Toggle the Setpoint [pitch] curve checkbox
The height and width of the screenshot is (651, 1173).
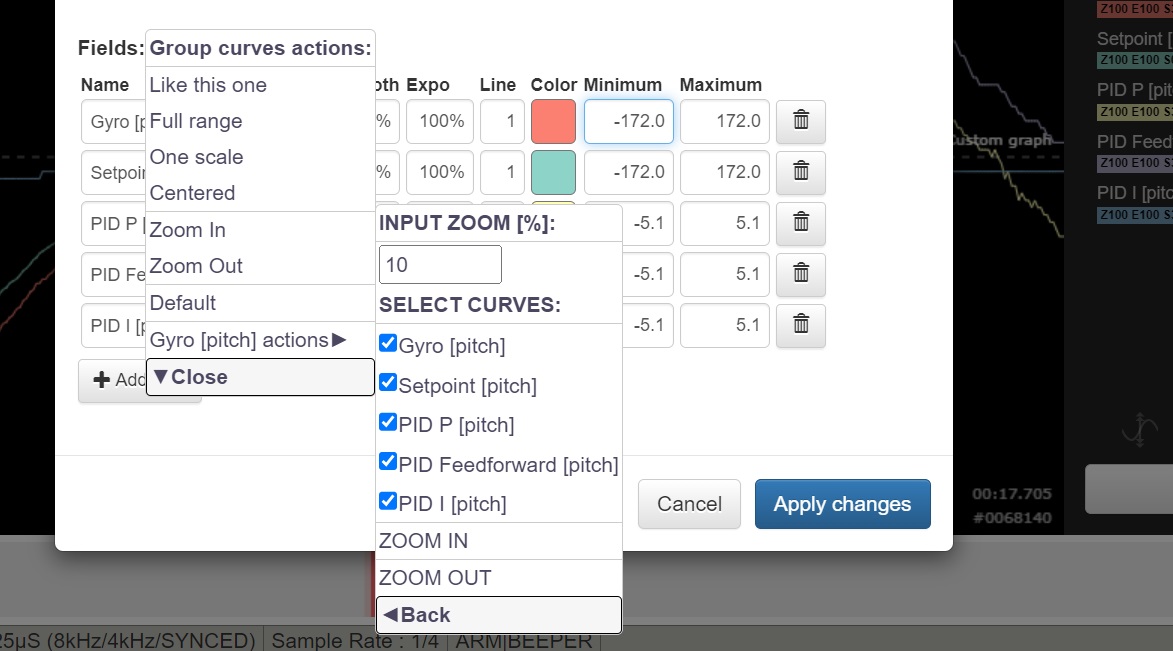pyautogui.click(x=389, y=384)
